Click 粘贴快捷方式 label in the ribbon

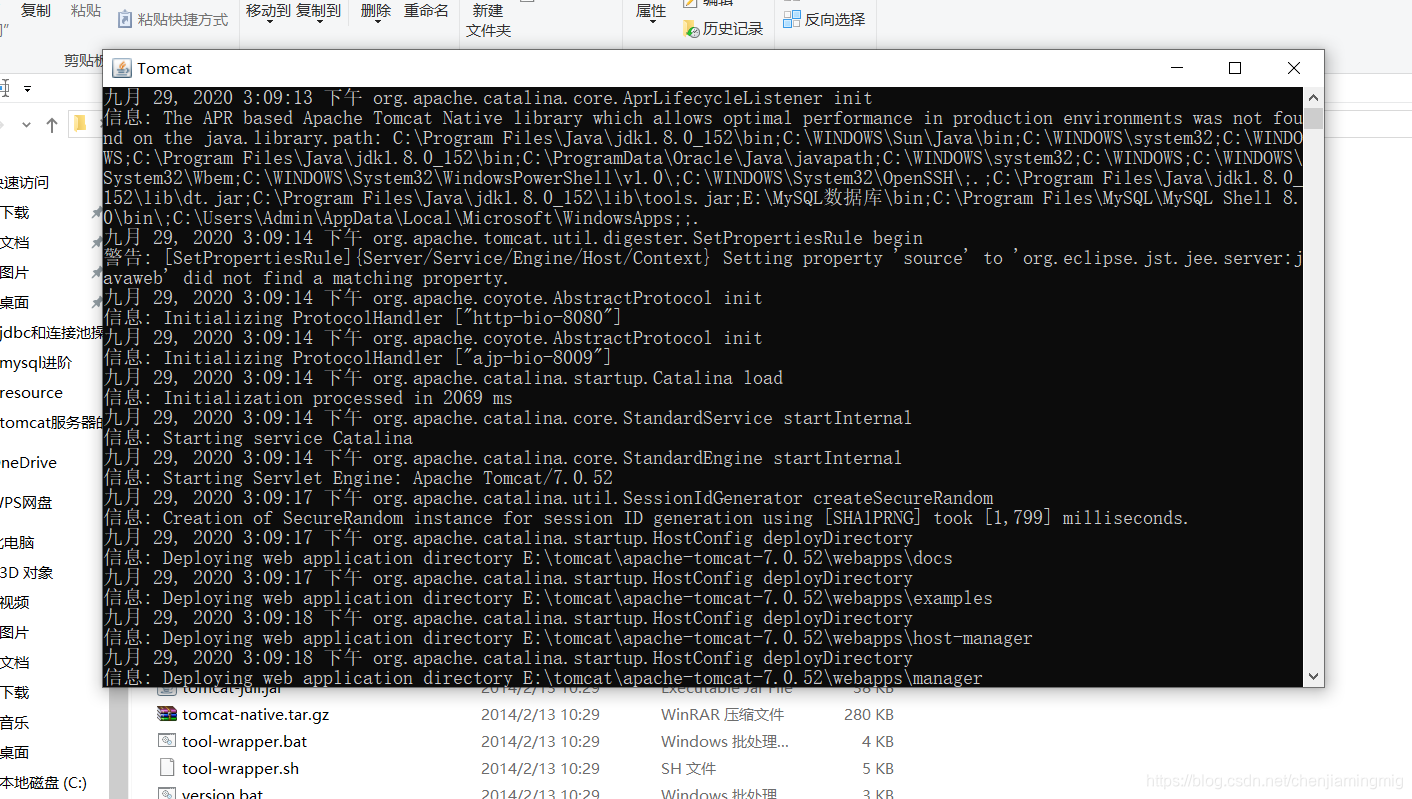point(183,19)
